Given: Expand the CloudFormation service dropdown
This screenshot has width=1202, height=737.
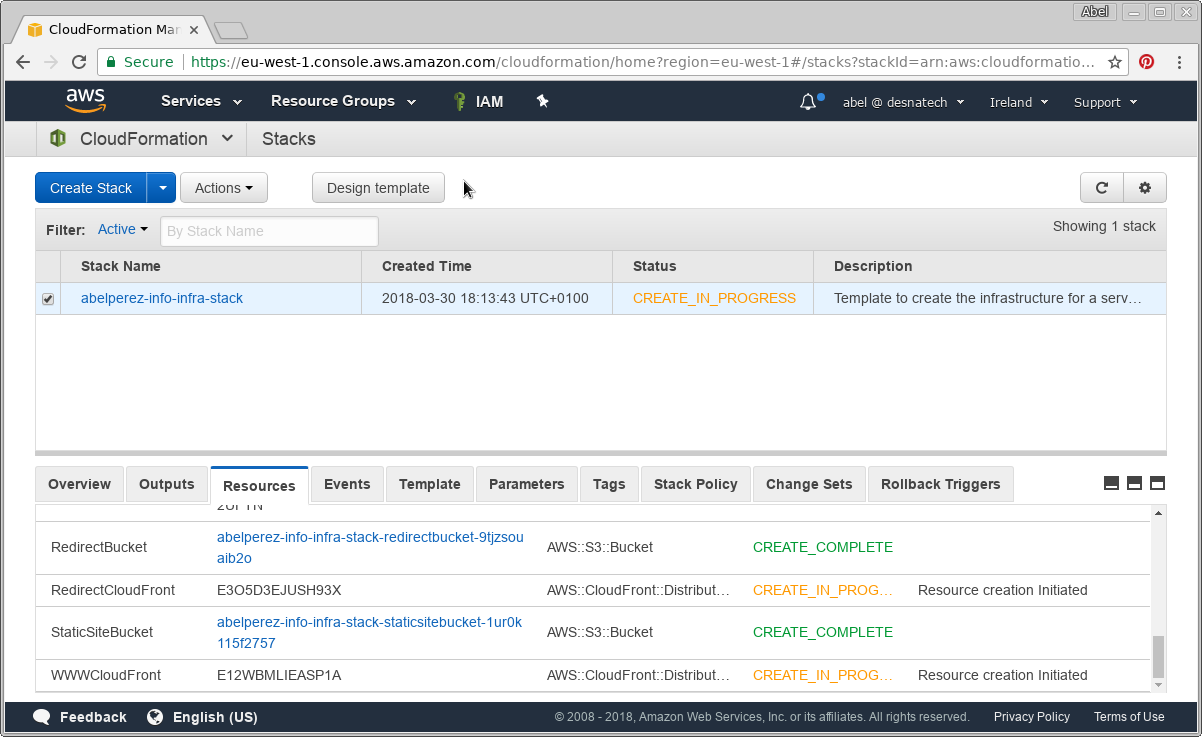Looking at the screenshot, I should (227, 139).
